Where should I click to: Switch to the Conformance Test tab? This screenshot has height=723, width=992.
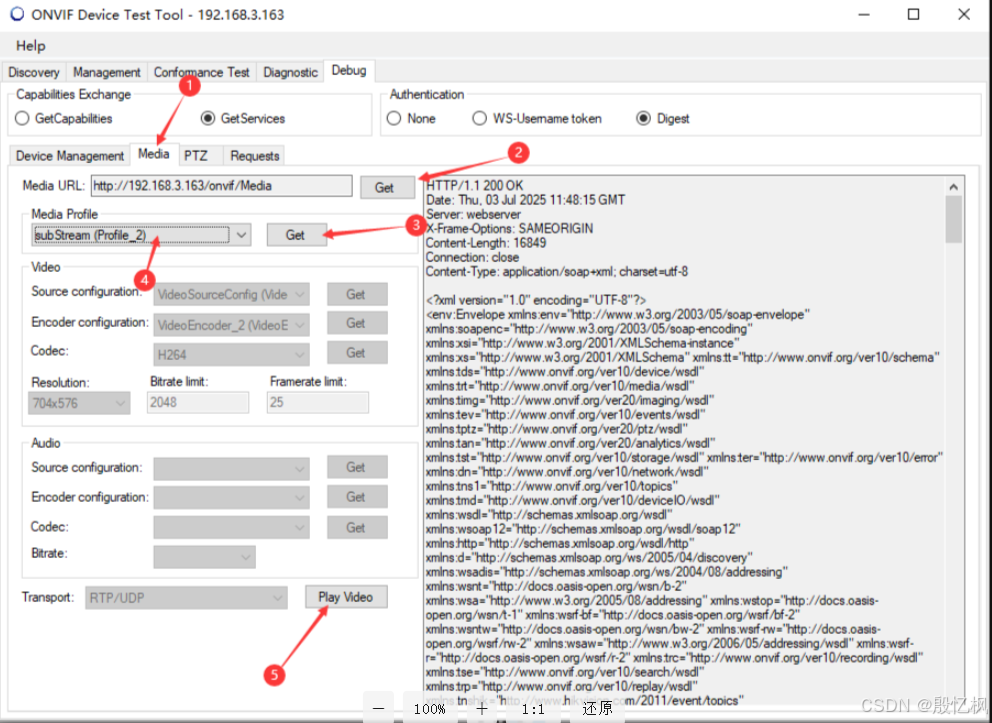[x=202, y=72]
